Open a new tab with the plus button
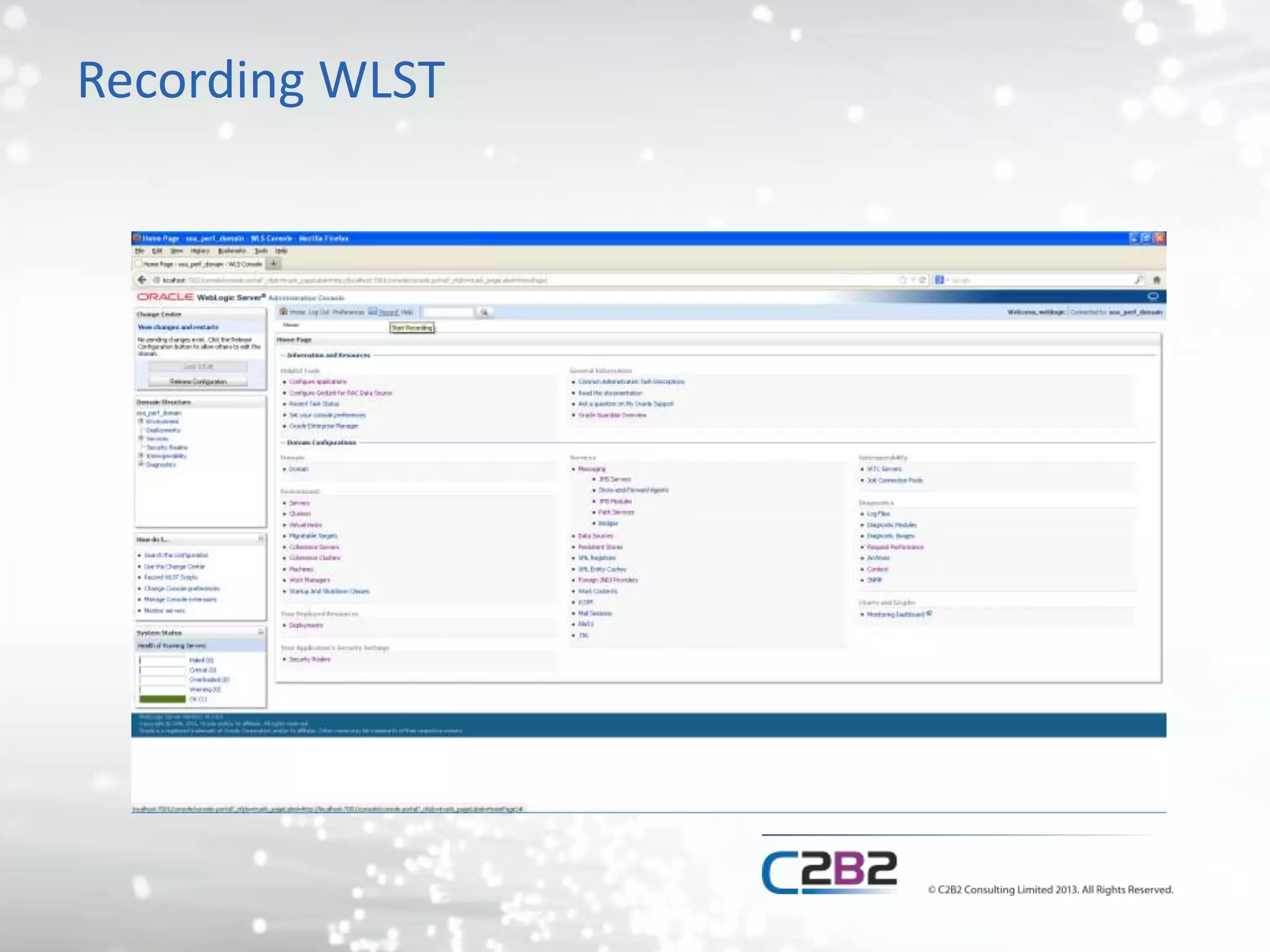The image size is (1270, 952). point(273,264)
